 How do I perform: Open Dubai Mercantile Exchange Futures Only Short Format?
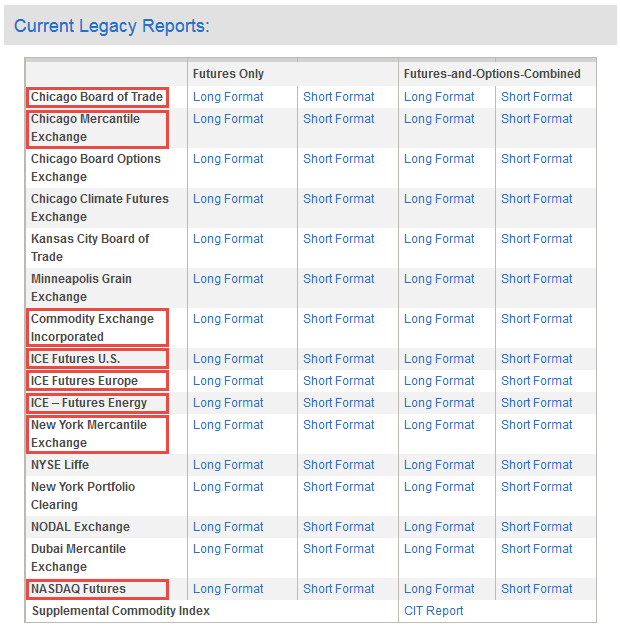[338, 549]
